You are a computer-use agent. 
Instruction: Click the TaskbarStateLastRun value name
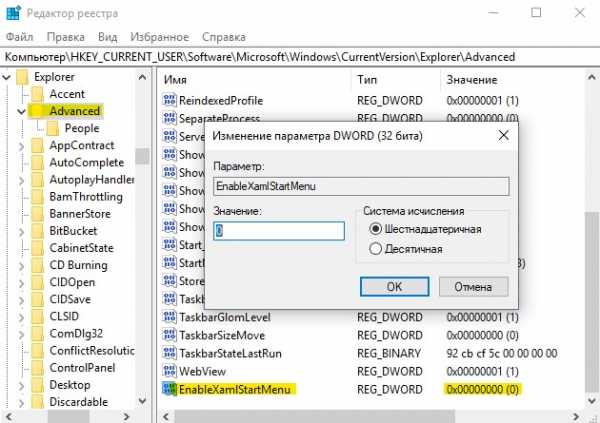[230, 353]
